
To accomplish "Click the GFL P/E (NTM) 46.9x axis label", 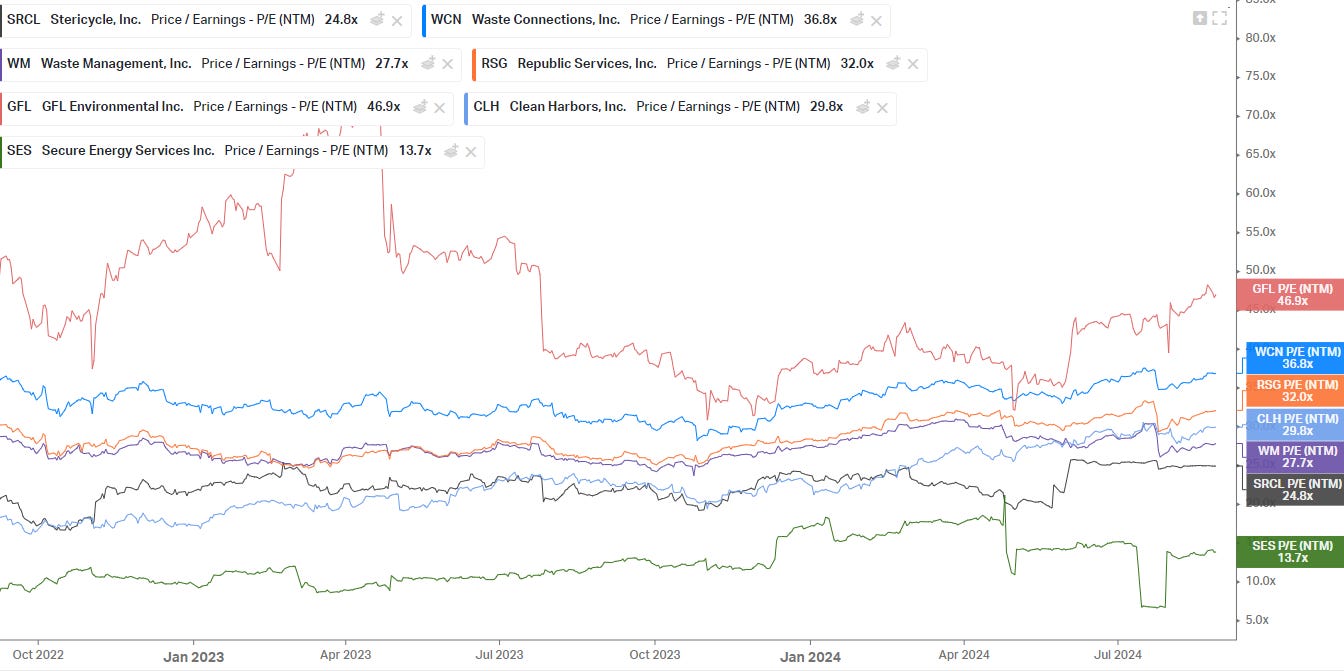I will 1292,295.
